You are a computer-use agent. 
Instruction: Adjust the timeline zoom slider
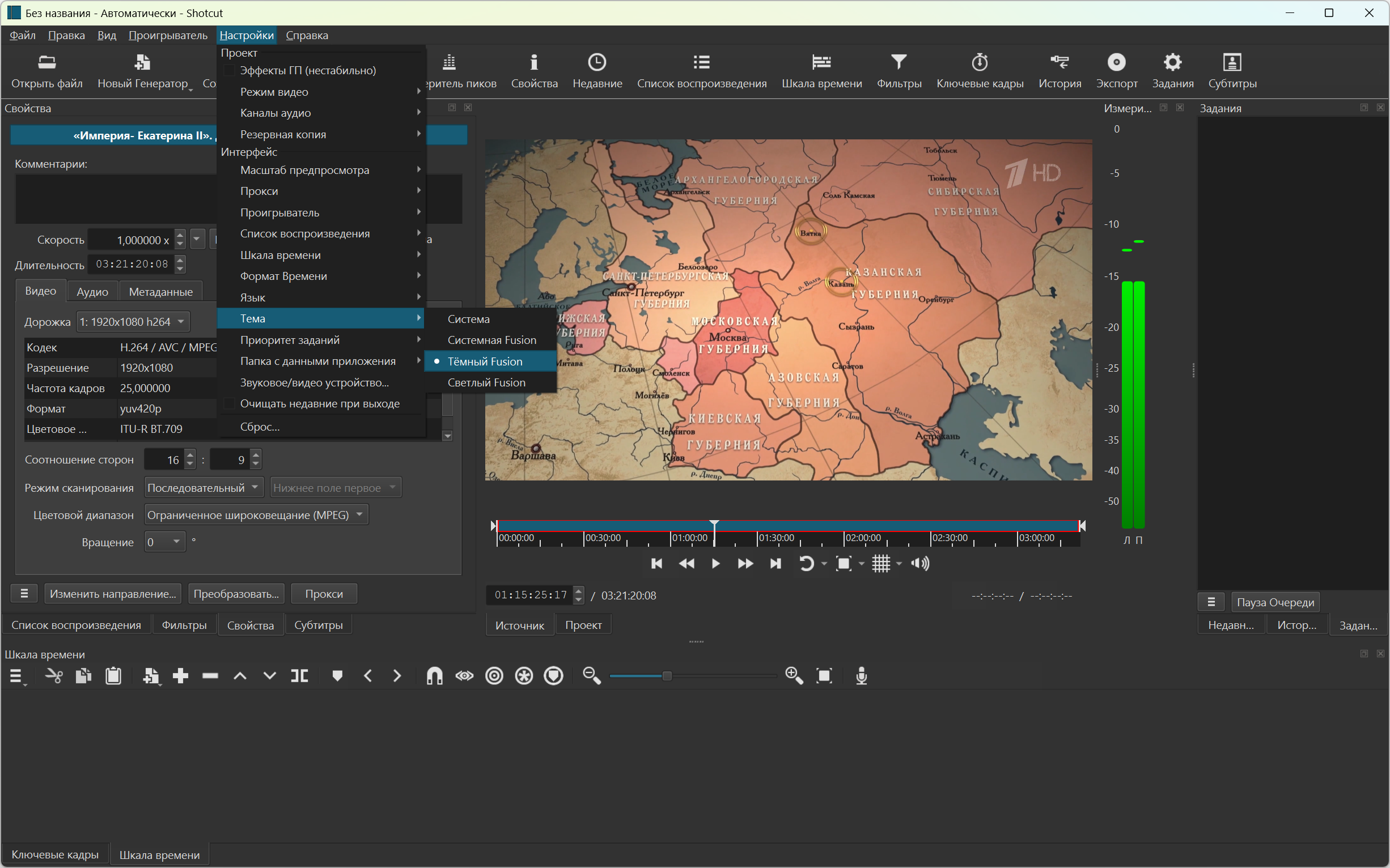(x=667, y=676)
